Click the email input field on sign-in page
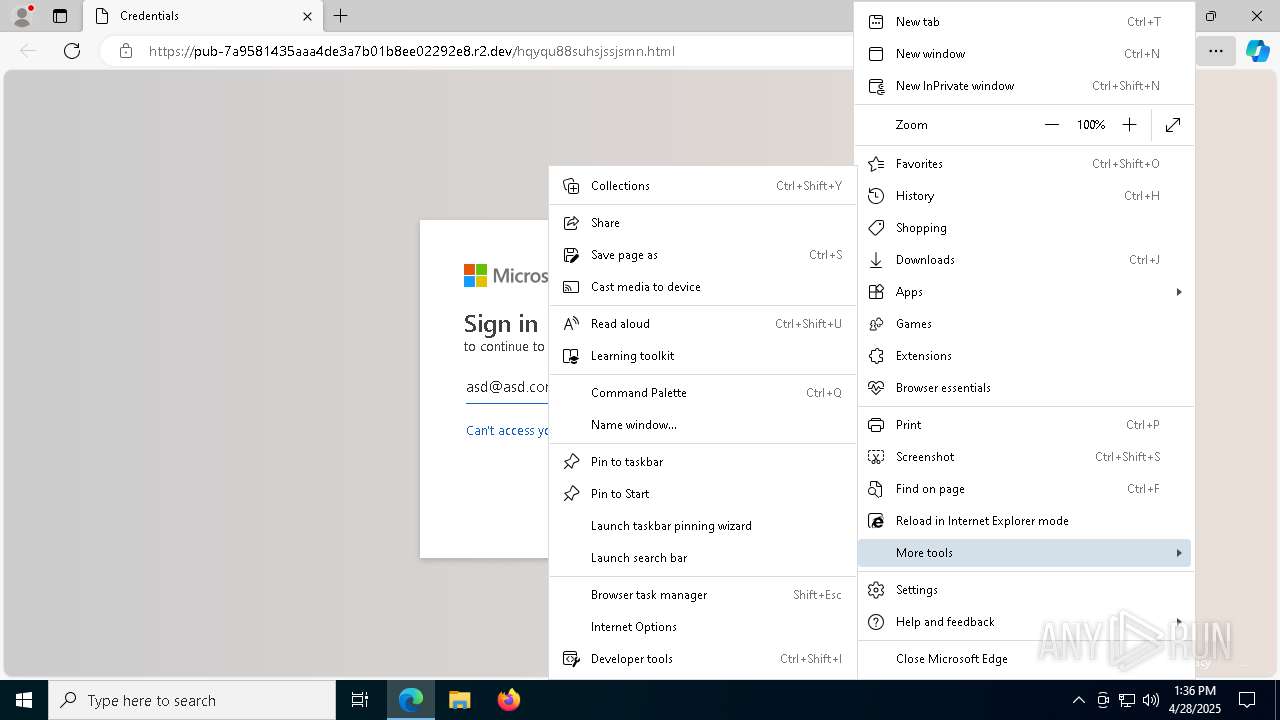The height and width of the screenshot is (720, 1280). click(x=507, y=387)
